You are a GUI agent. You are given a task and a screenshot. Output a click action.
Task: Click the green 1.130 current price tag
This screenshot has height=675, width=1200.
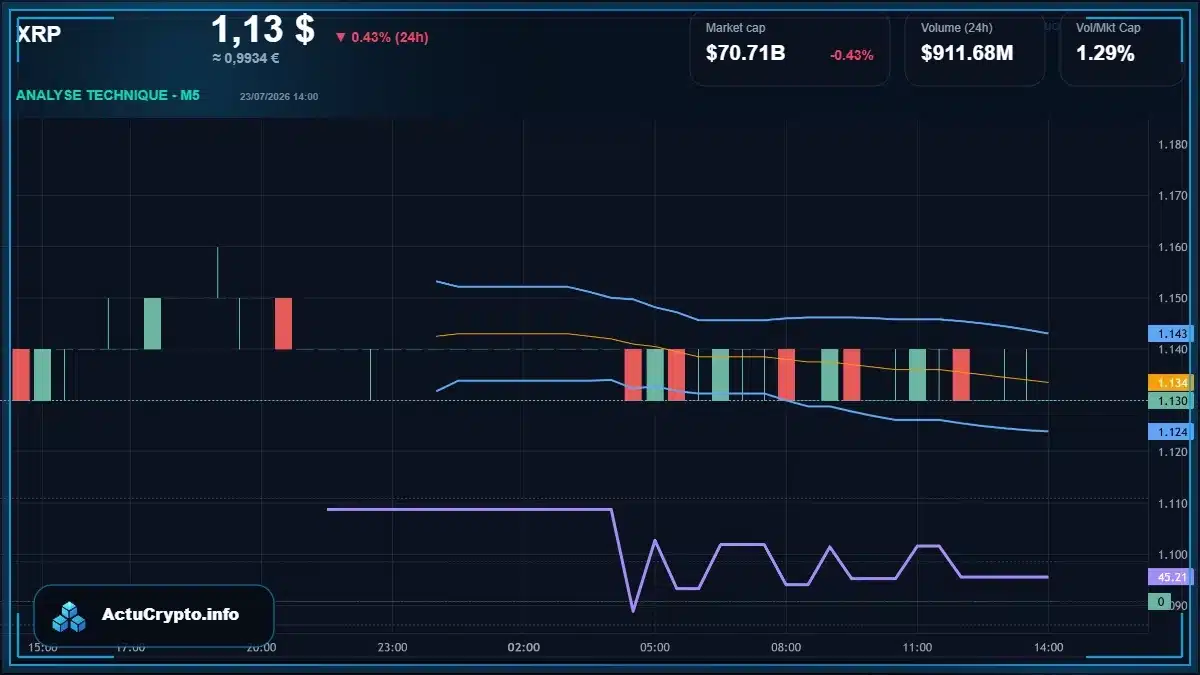[1169, 401]
